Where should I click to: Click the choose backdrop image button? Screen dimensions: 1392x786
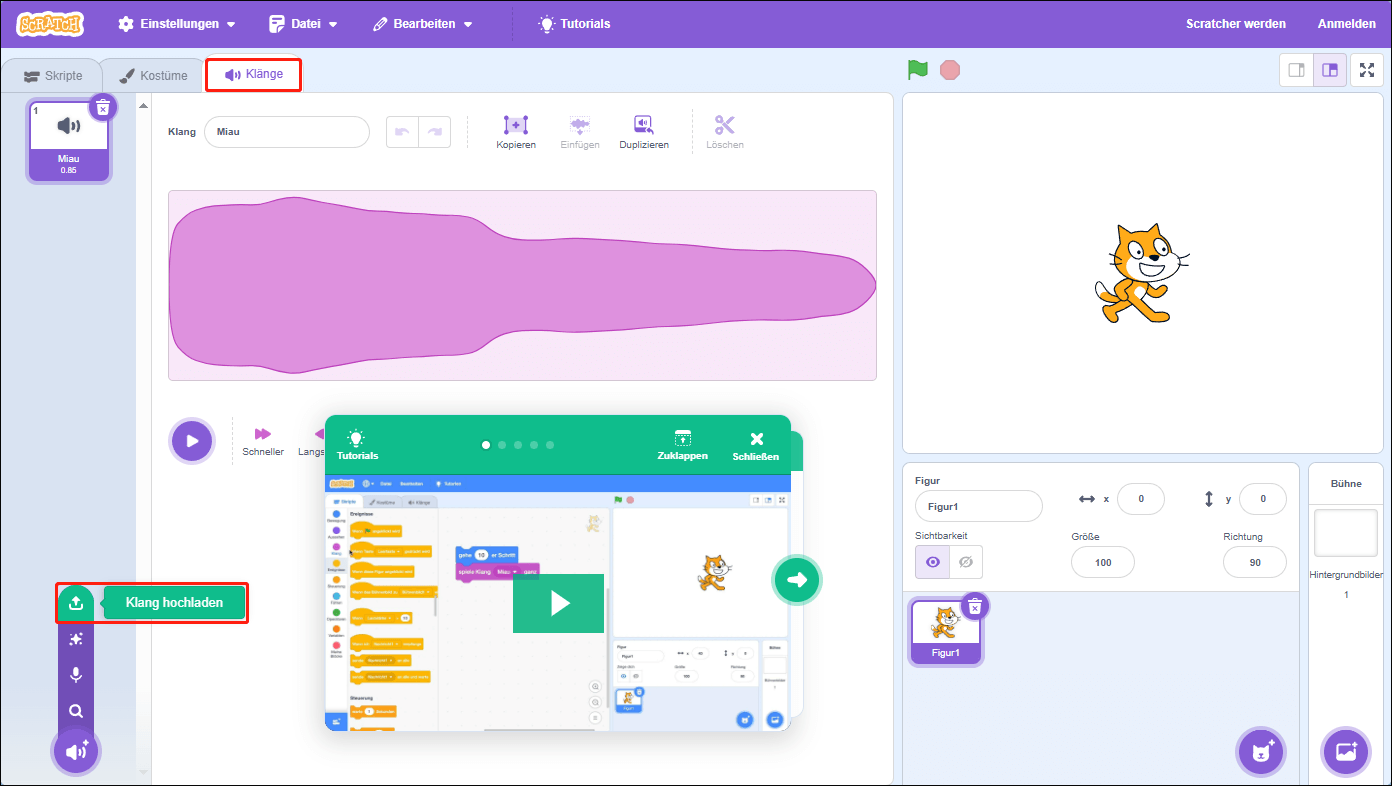[x=1346, y=752]
